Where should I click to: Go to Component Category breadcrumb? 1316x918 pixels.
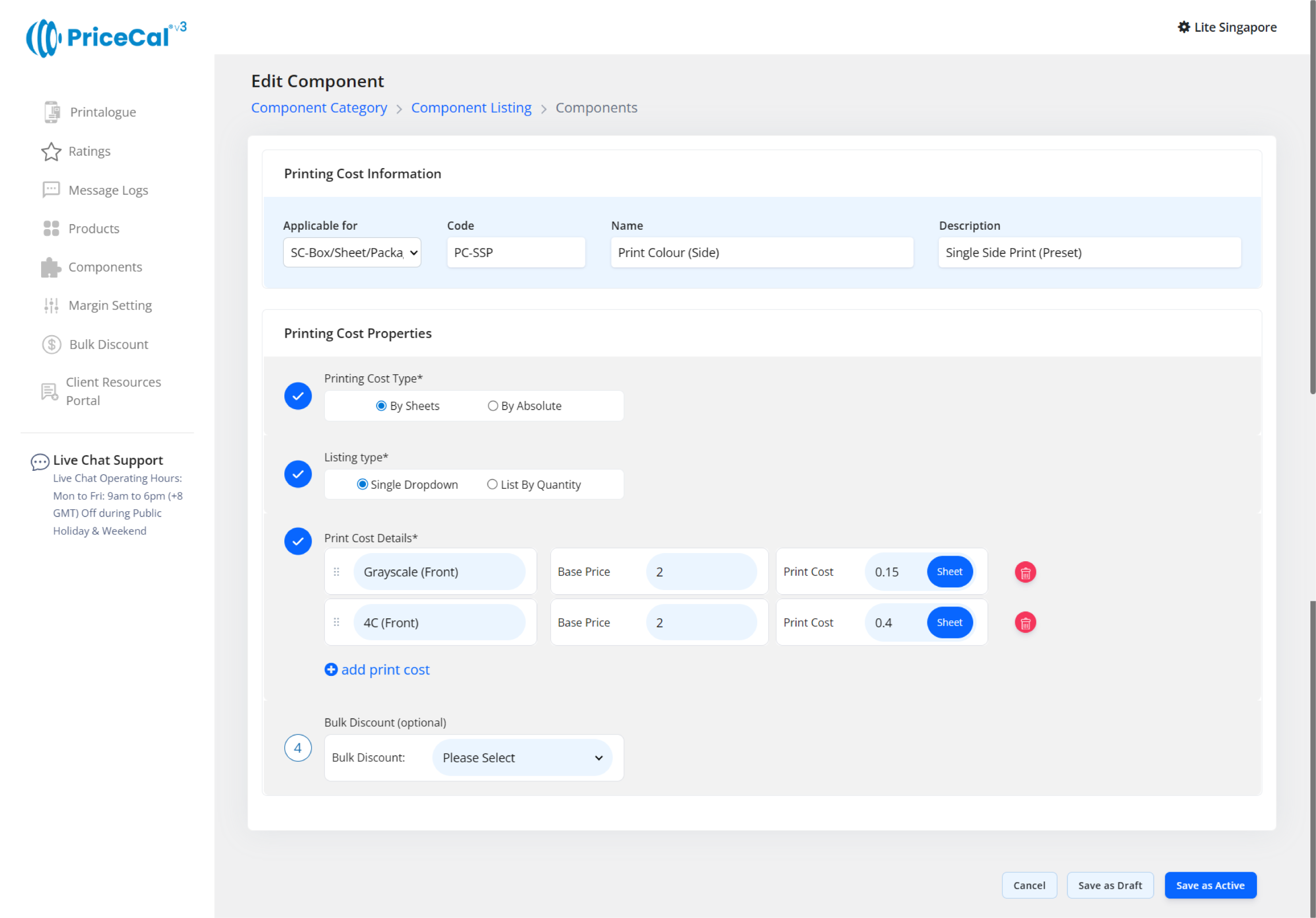click(x=319, y=108)
